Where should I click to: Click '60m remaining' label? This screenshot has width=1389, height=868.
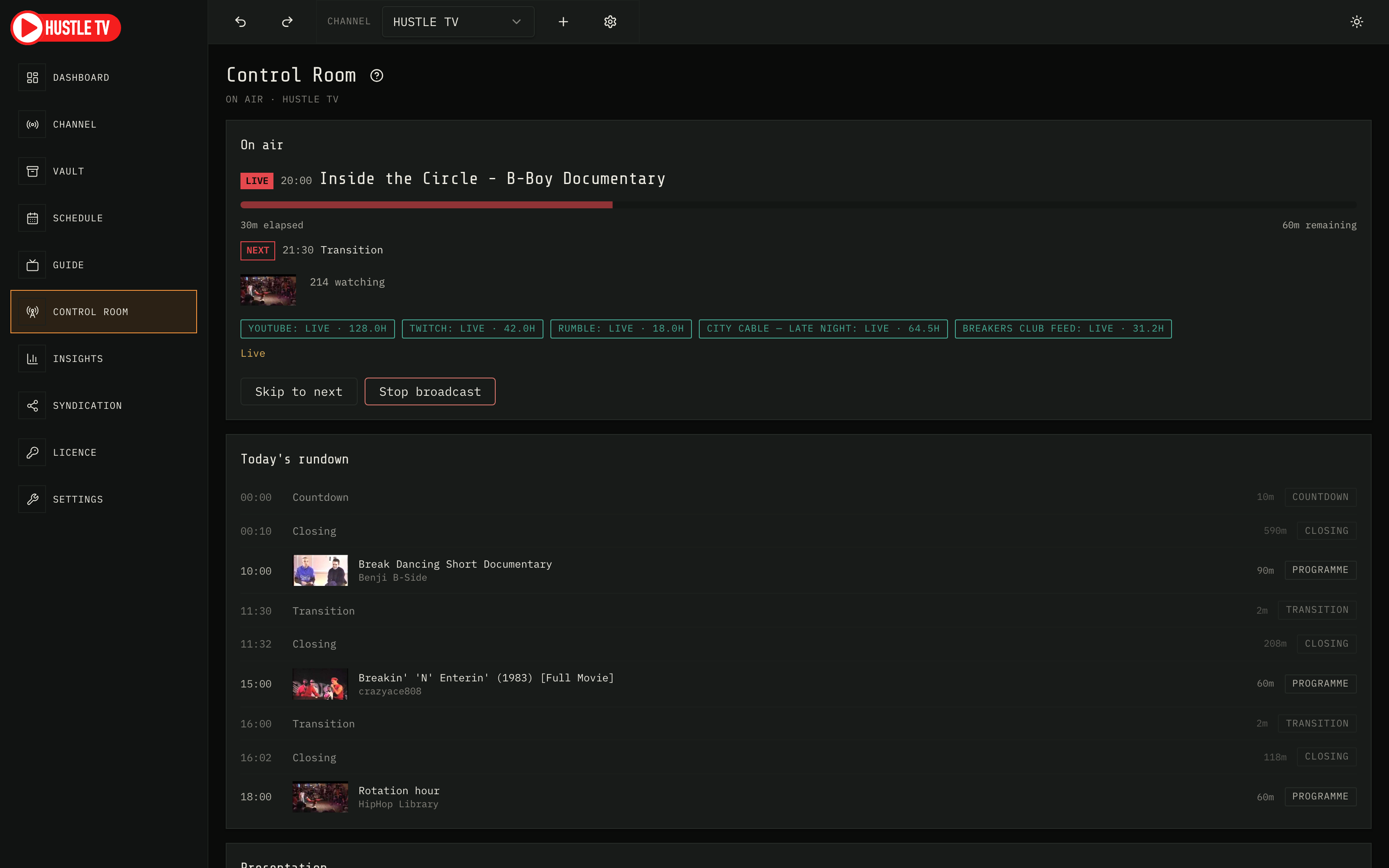[x=1319, y=225]
